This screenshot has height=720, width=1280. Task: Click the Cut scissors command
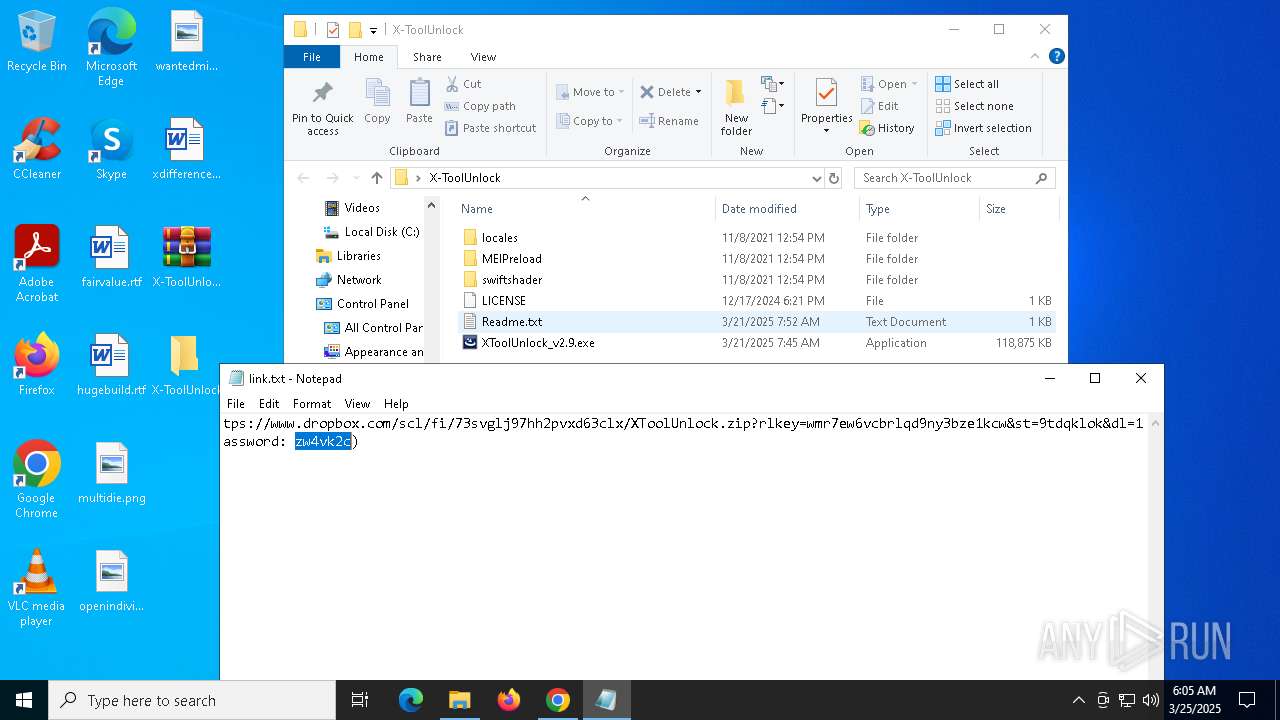[464, 84]
